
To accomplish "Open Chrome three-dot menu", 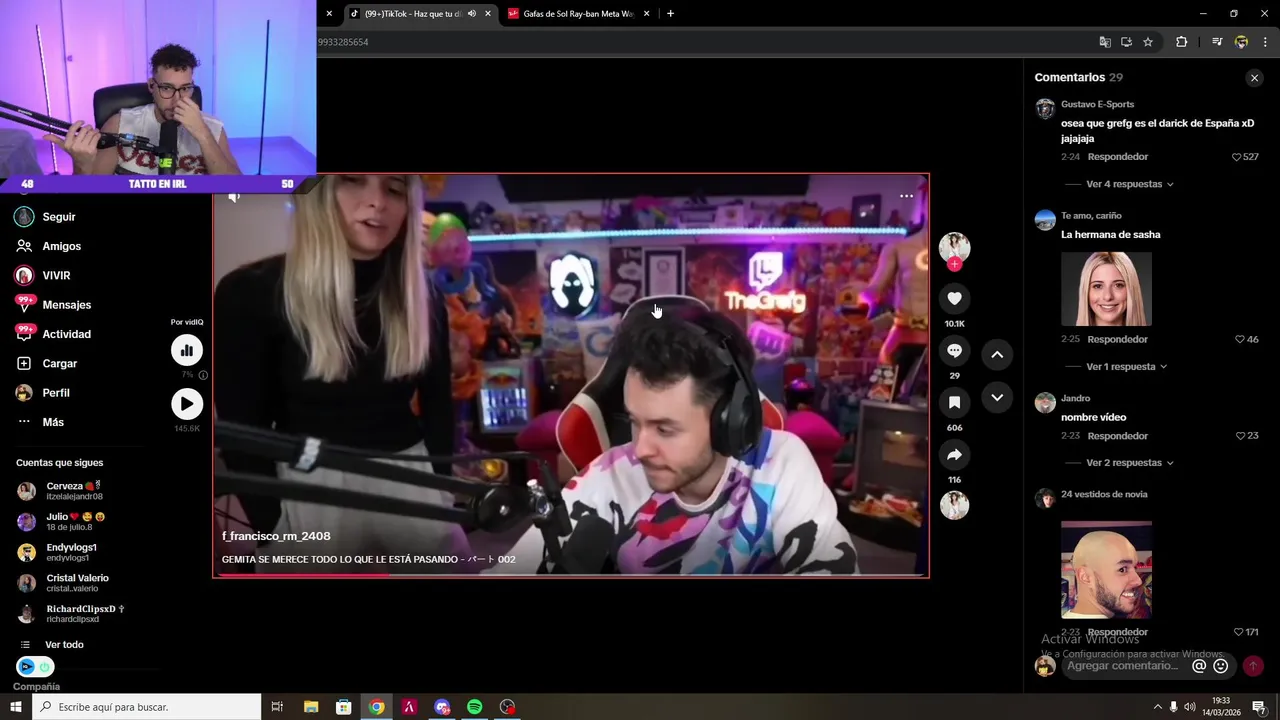I will click(x=1265, y=42).
